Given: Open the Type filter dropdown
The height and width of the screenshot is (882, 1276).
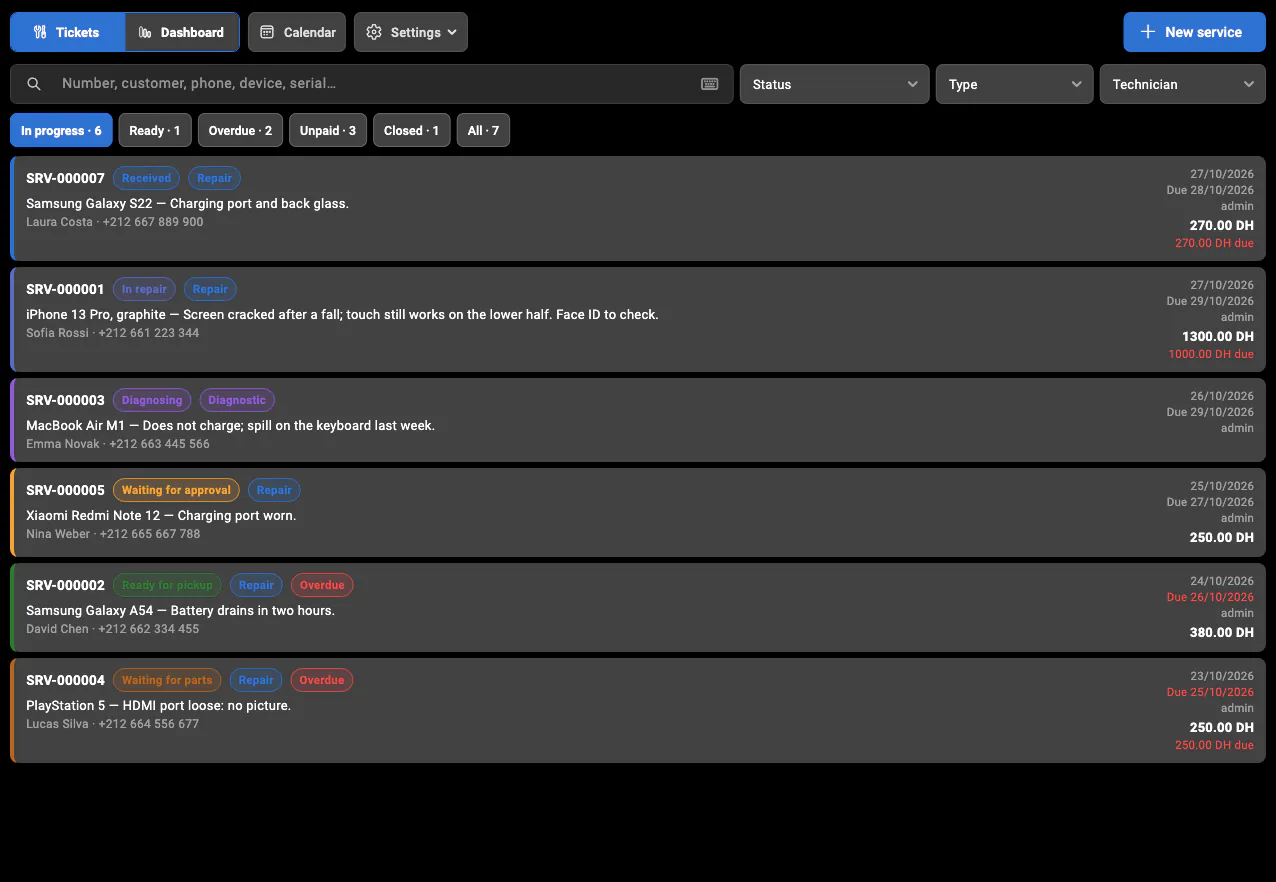Looking at the screenshot, I should [1015, 84].
